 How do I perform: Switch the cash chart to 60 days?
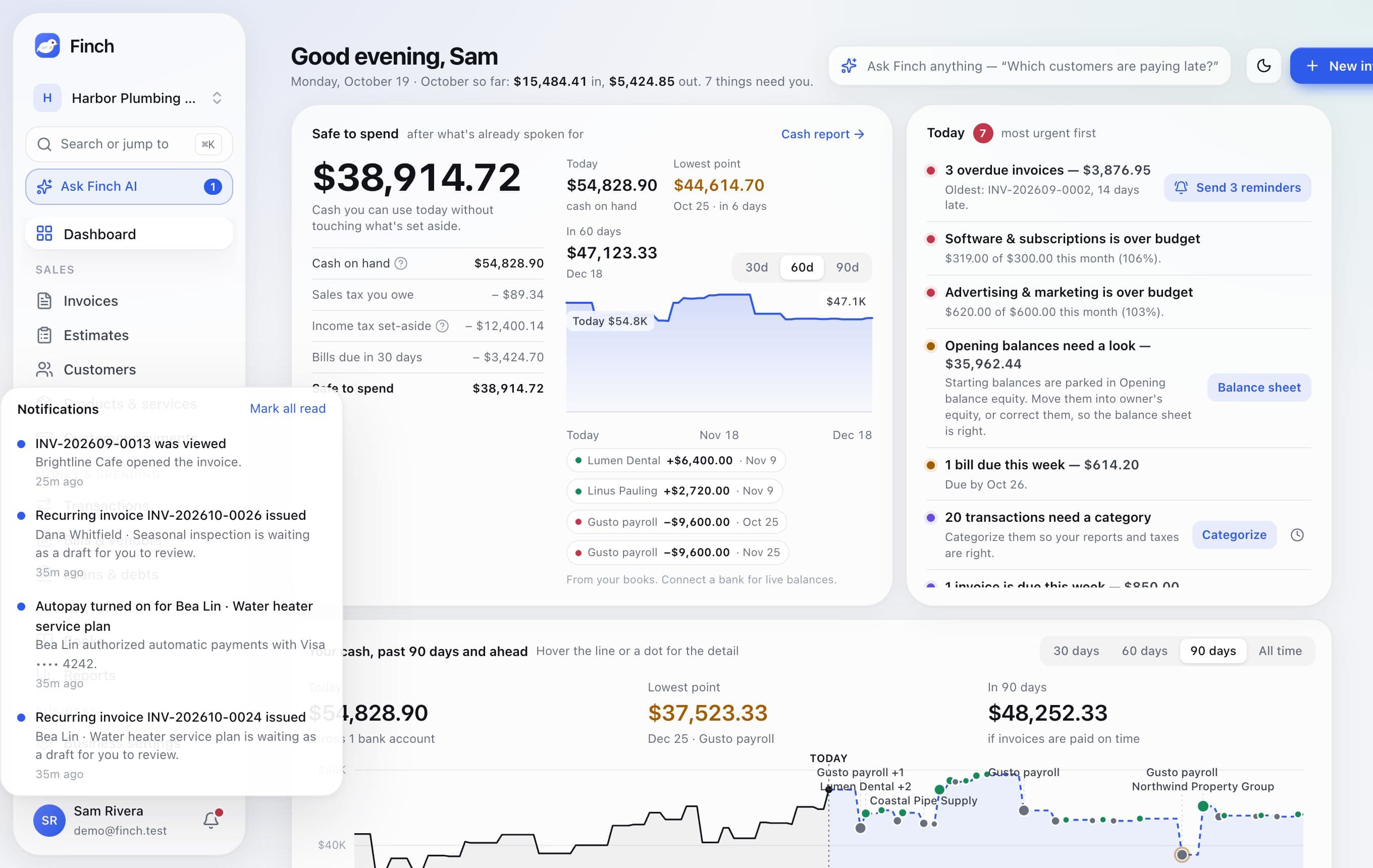1144,651
